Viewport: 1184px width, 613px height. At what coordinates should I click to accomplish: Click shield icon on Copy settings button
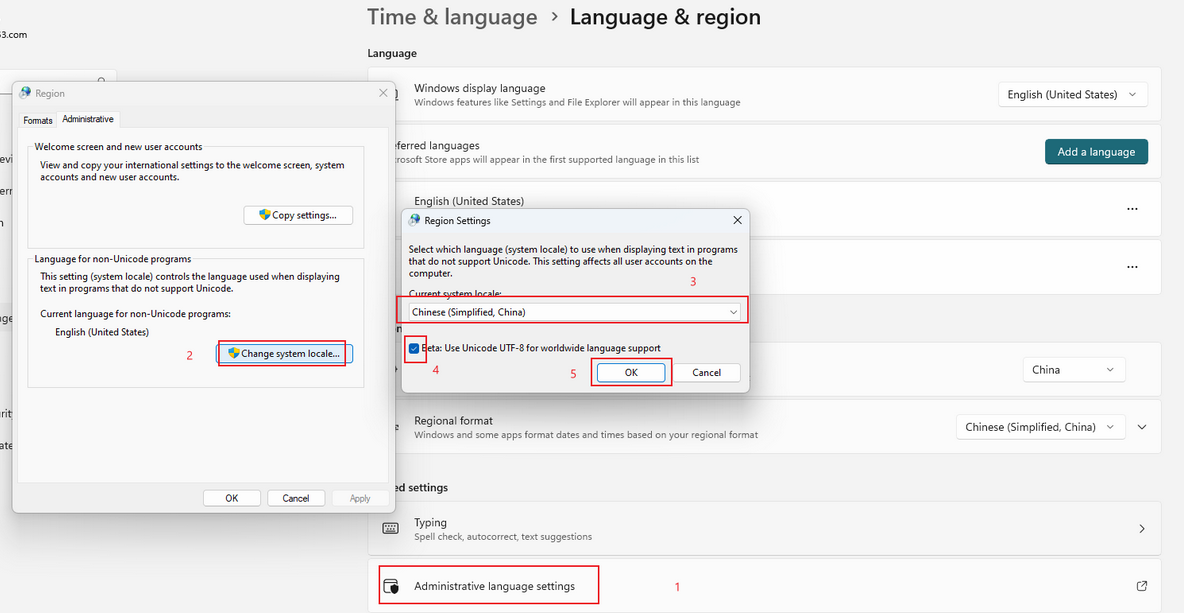tap(264, 215)
